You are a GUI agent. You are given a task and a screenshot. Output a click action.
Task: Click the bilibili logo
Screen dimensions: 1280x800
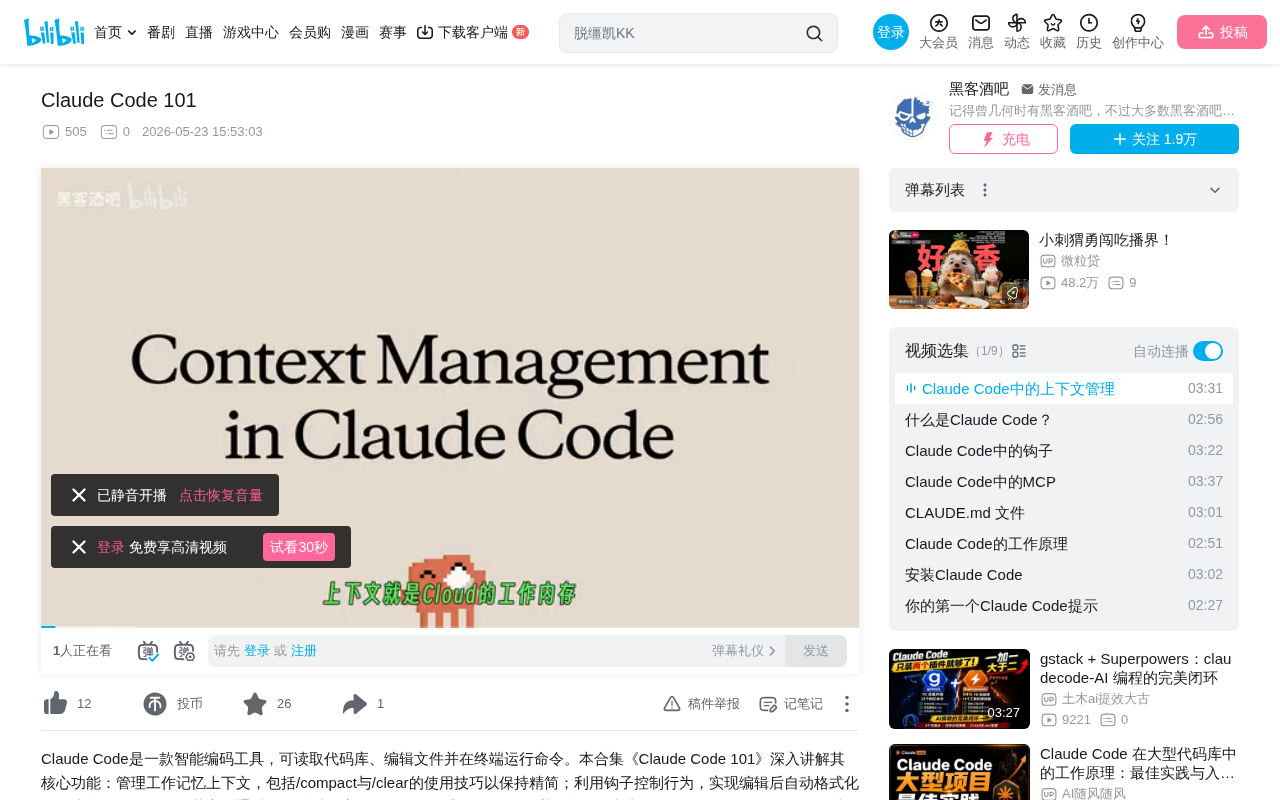(x=54, y=32)
